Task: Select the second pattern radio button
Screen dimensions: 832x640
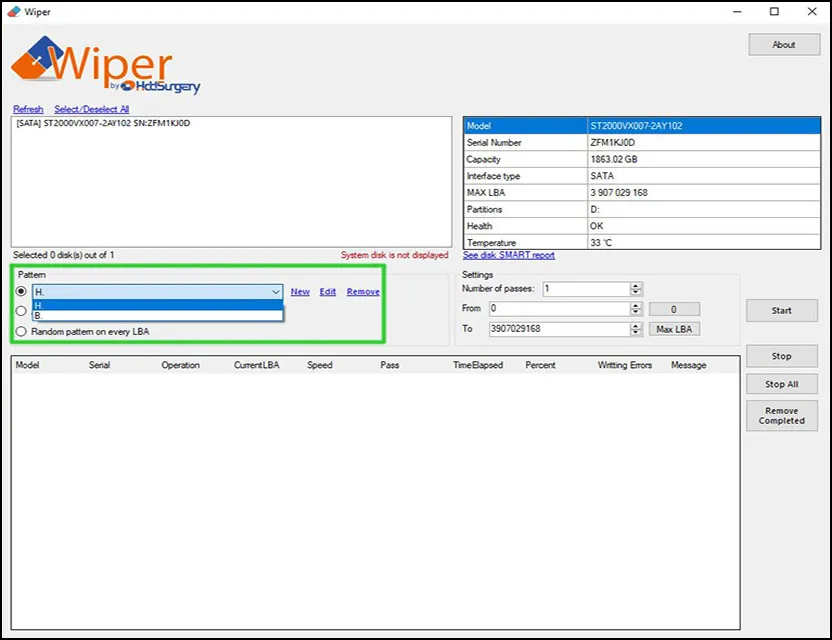Action: click(x=21, y=311)
